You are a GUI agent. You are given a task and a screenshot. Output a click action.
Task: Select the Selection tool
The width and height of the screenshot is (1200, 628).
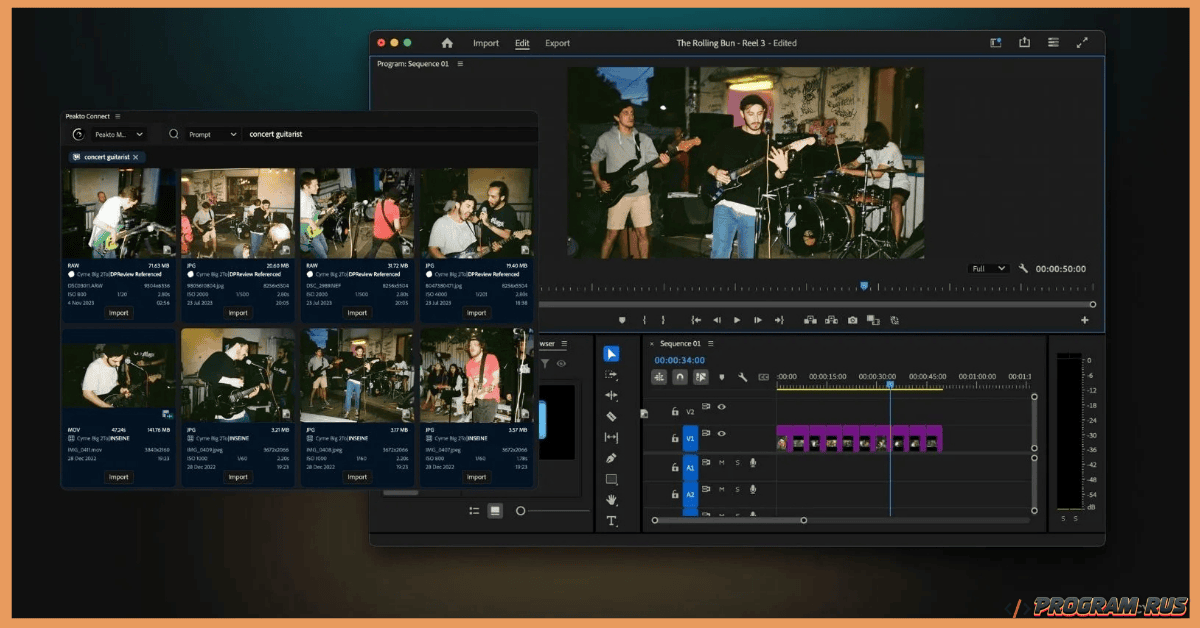click(613, 352)
